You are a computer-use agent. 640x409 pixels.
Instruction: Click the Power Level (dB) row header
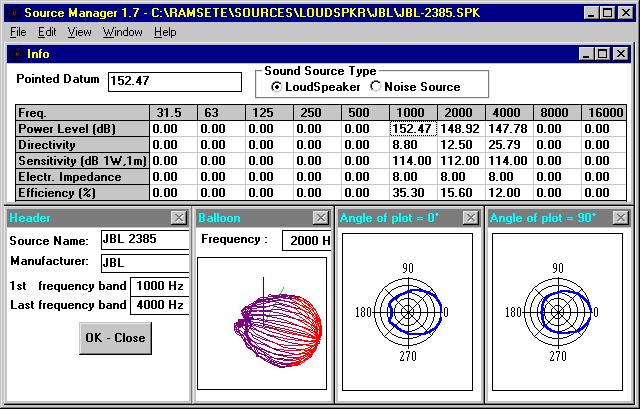tap(82, 129)
